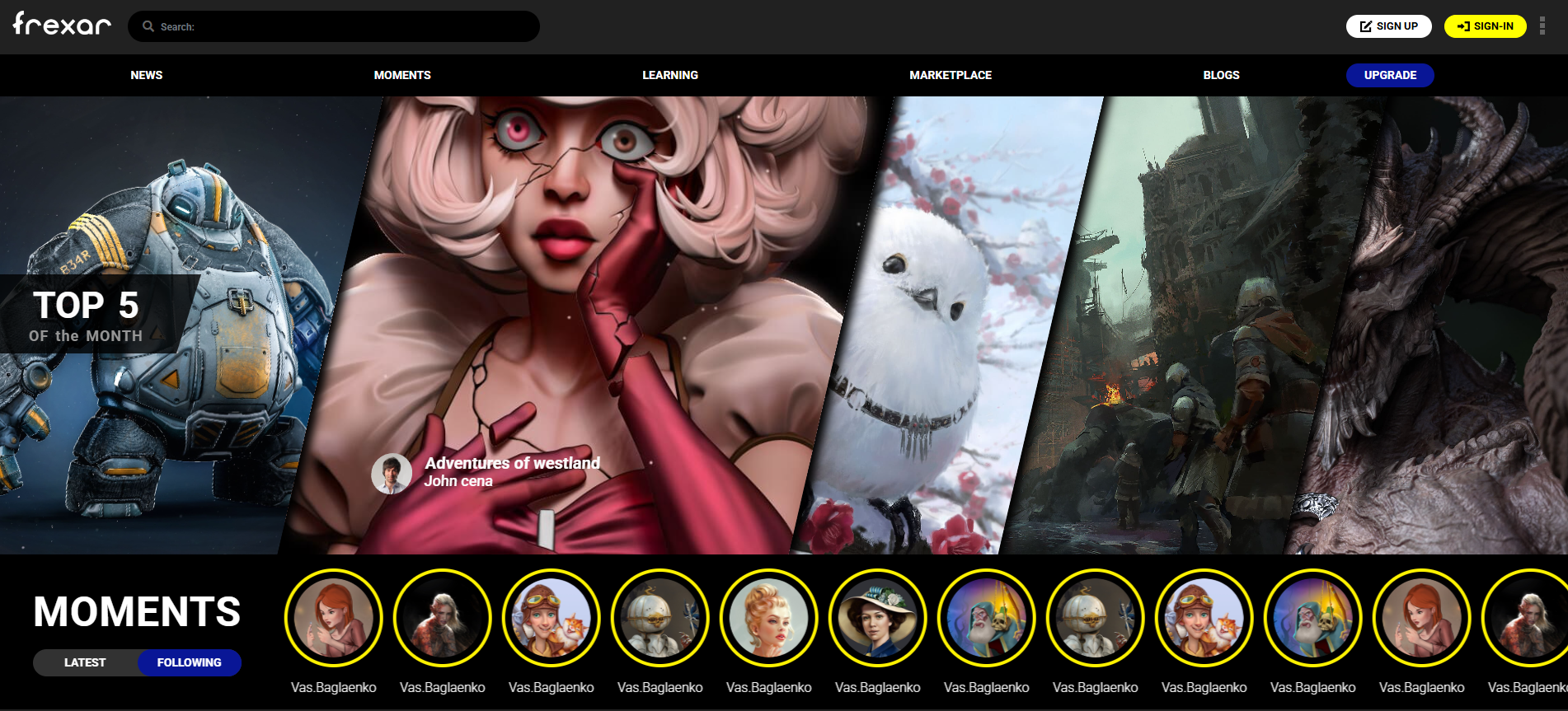Open the Learning page

point(670,75)
